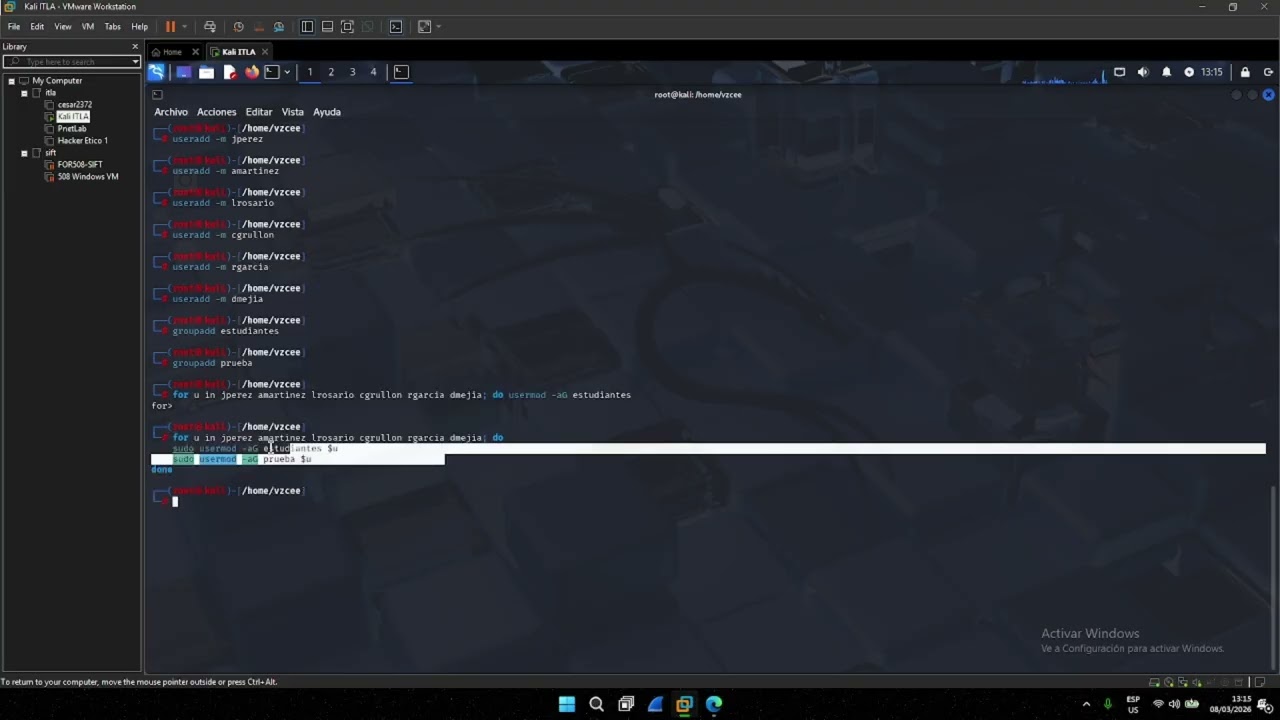The height and width of the screenshot is (720, 1280).
Task: Click the Kali logout icon
Action: (x=1268, y=72)
